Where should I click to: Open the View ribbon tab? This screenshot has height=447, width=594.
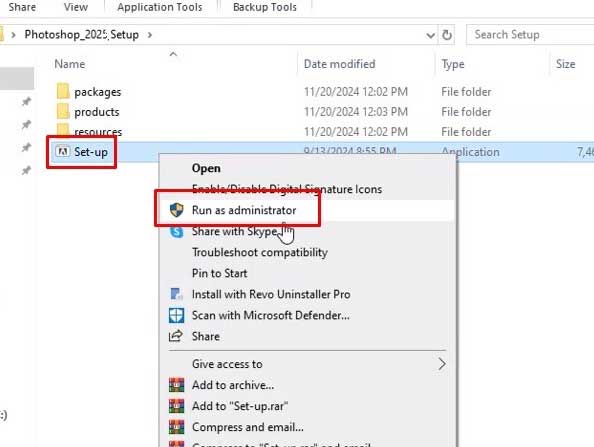[76, 7]
